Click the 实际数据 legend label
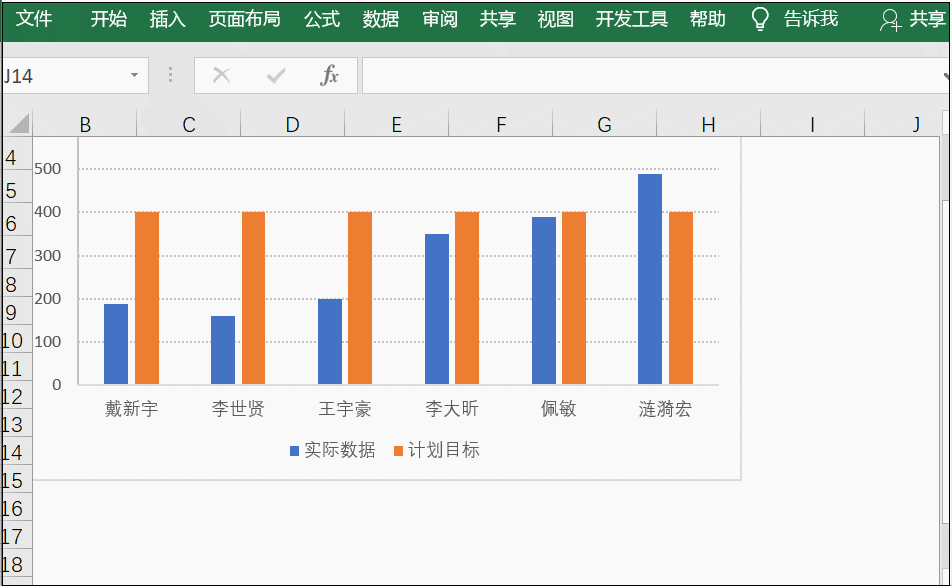 (x=340, y=450)
